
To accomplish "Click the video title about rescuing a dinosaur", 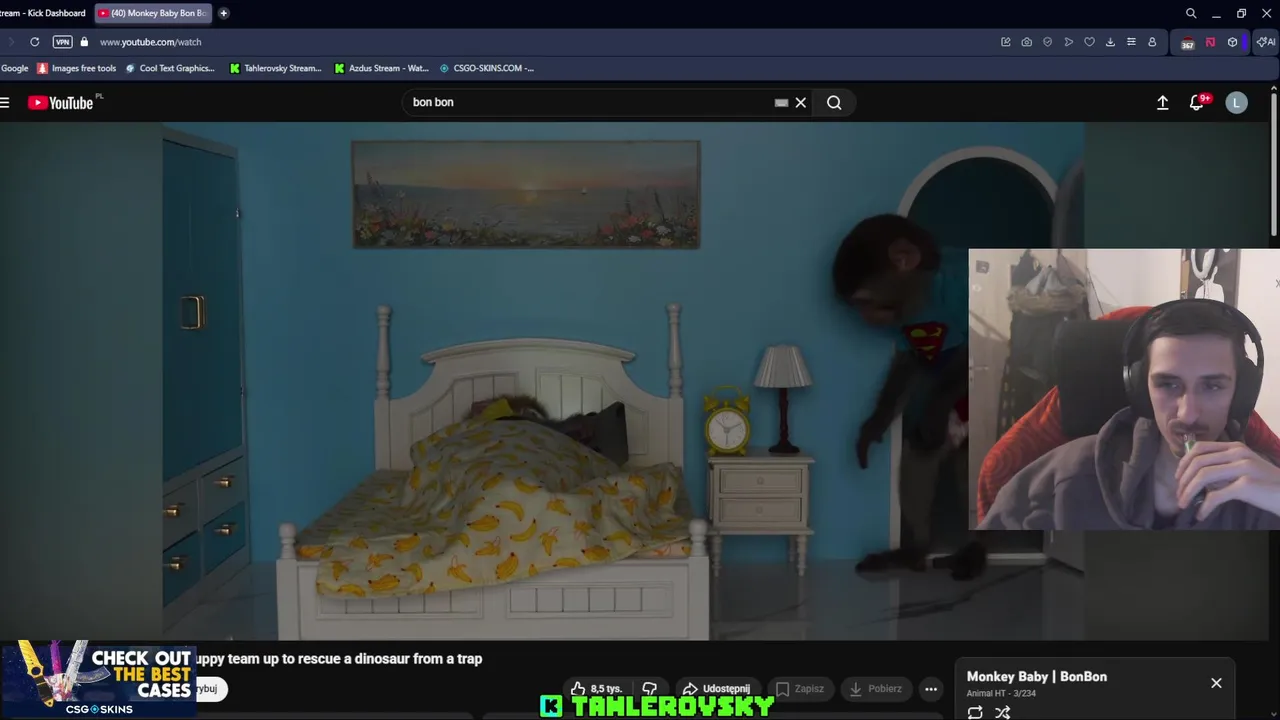I will click(338, 658).
